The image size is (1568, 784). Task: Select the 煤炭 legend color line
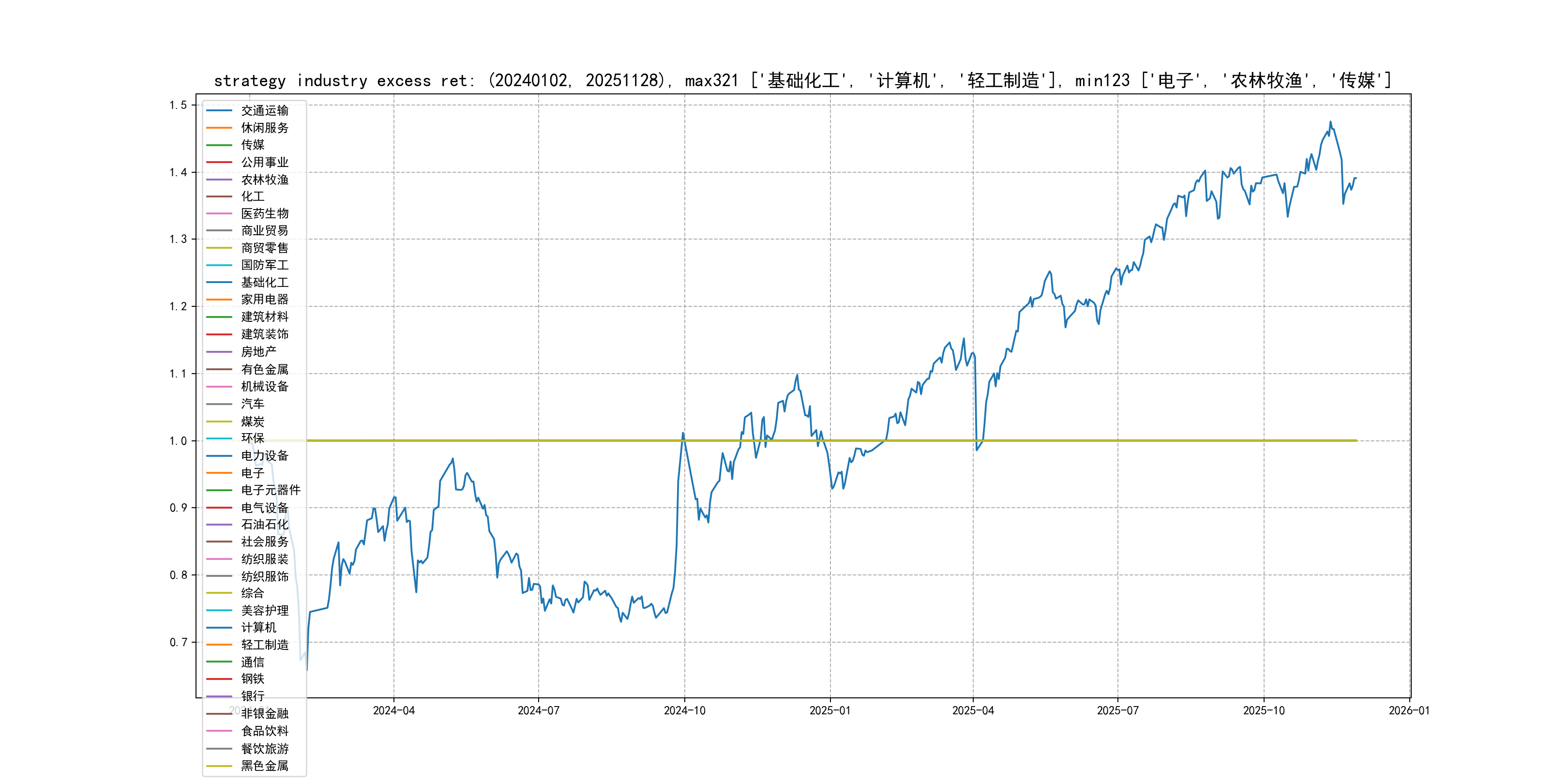(x=219, y=421)
